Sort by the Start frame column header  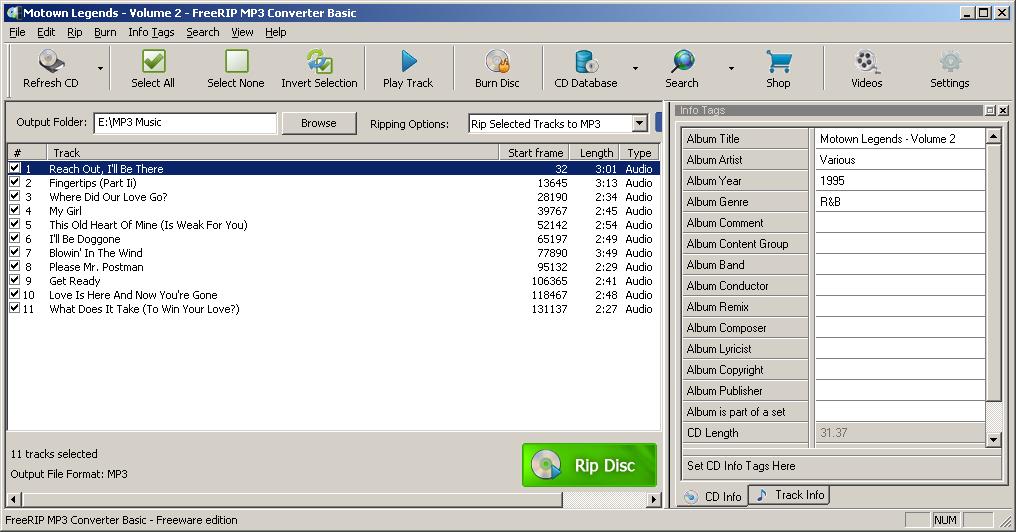pyautogui.click(x=535, y=153)
